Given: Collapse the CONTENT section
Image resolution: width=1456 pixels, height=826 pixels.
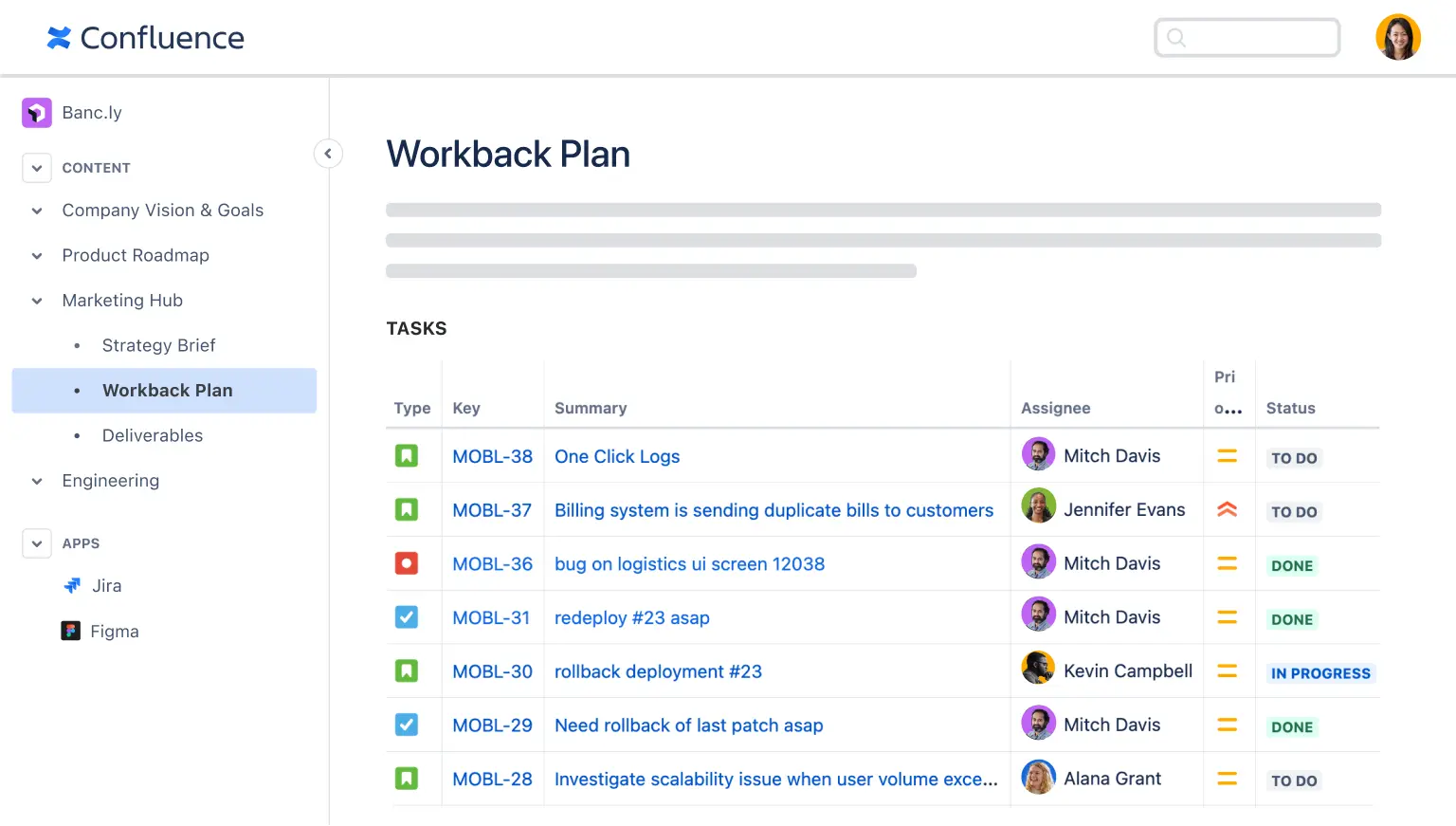Looking at the screenshot, I should click(x=36, y=168).
